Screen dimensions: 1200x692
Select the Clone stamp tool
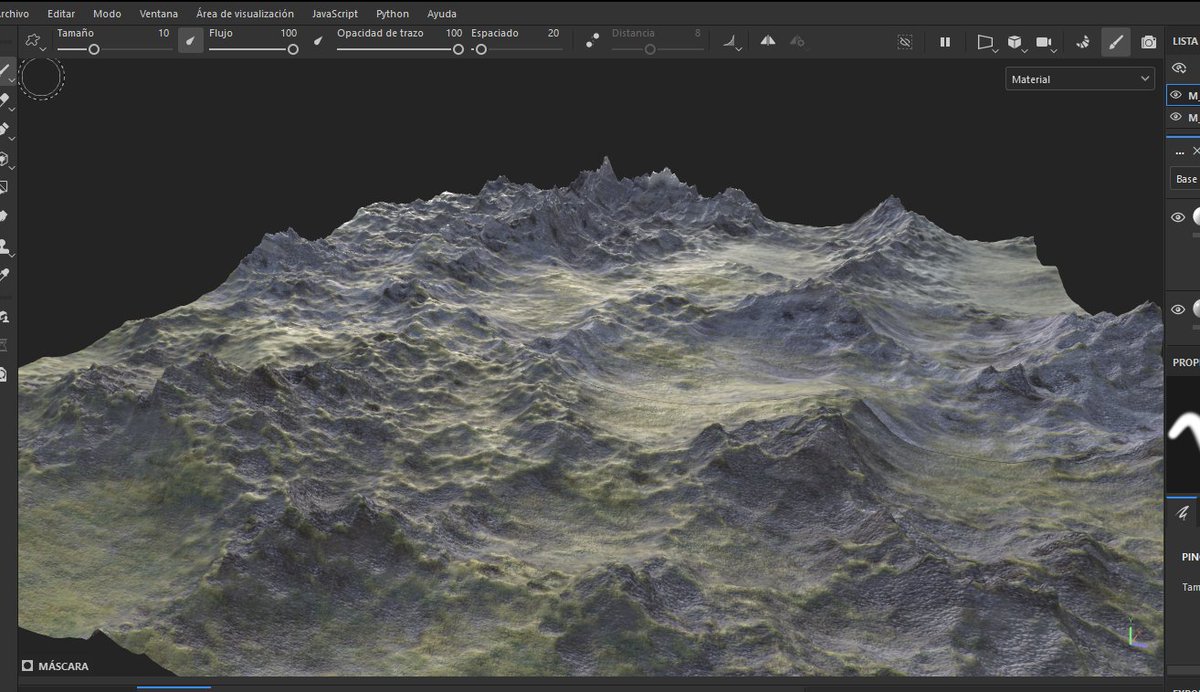(x=4, y=245)
